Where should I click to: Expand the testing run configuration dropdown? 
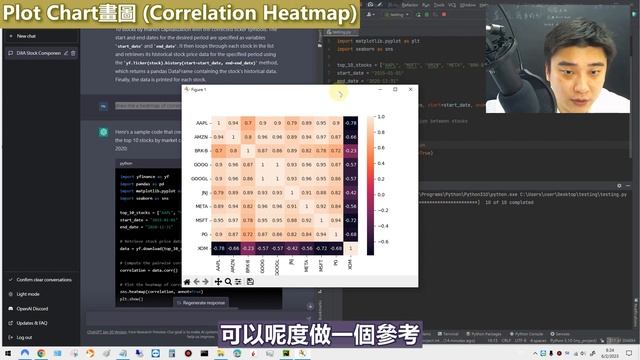coord(397,14)
